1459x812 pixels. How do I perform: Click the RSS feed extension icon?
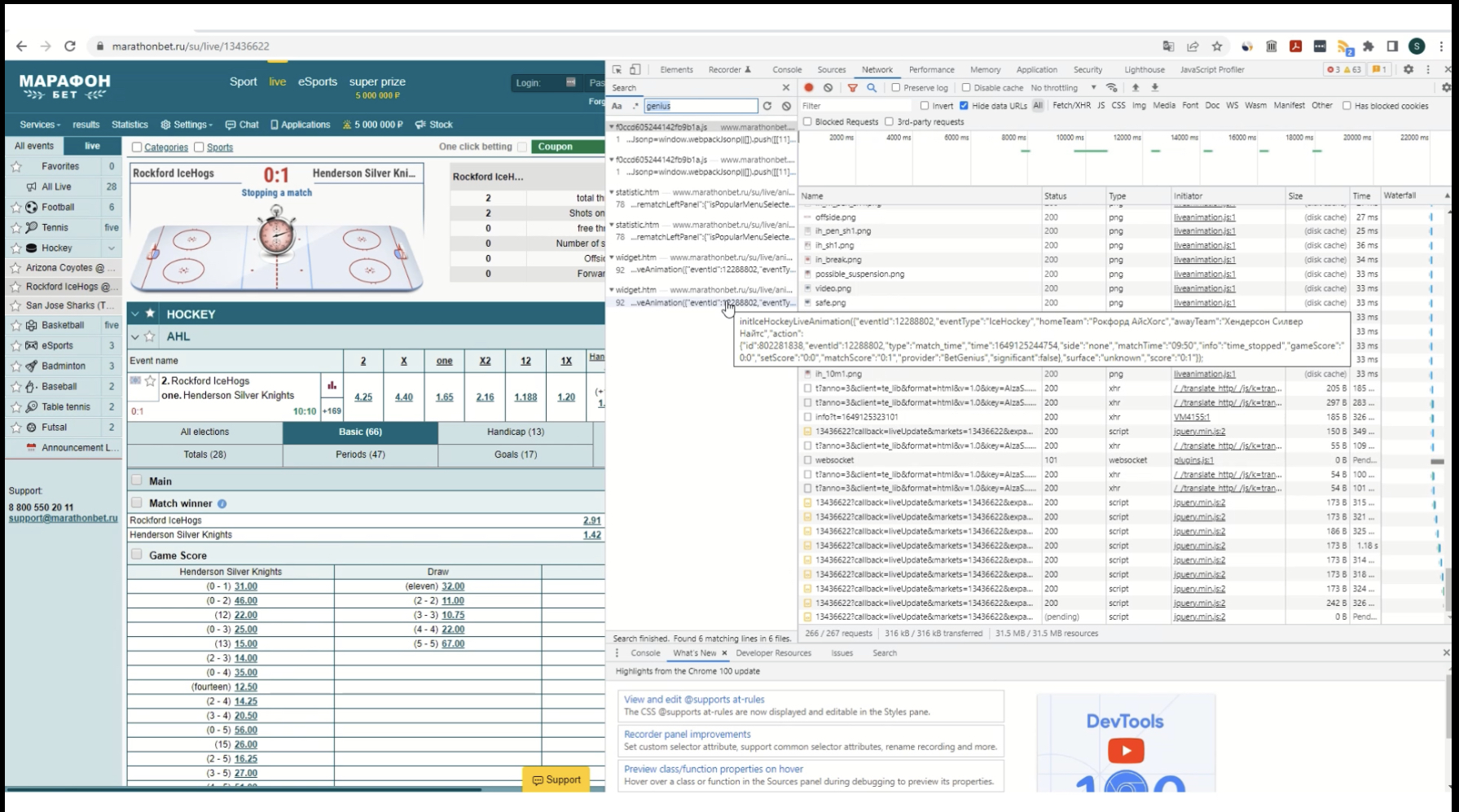1345,47
